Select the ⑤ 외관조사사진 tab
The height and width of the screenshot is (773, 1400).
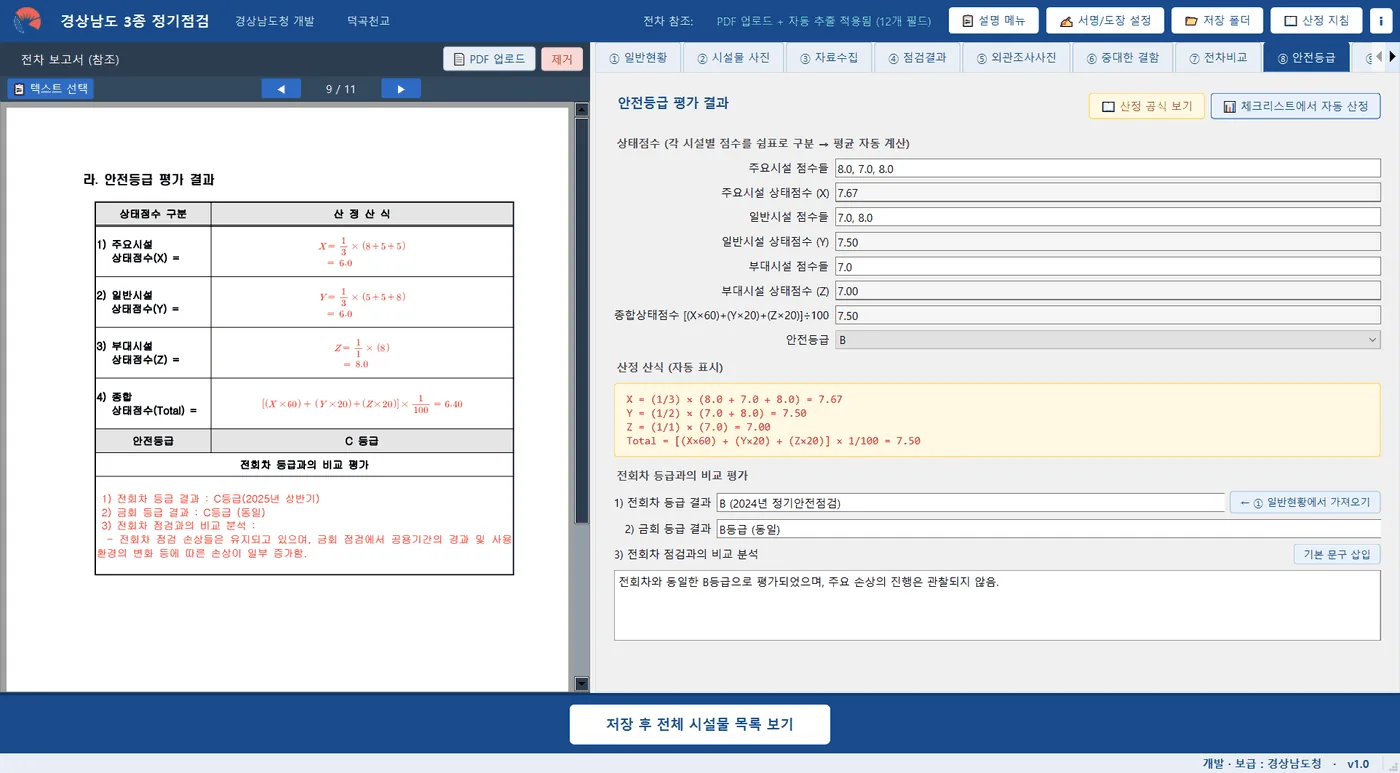pyautogui.click(x=1017, y=58)
